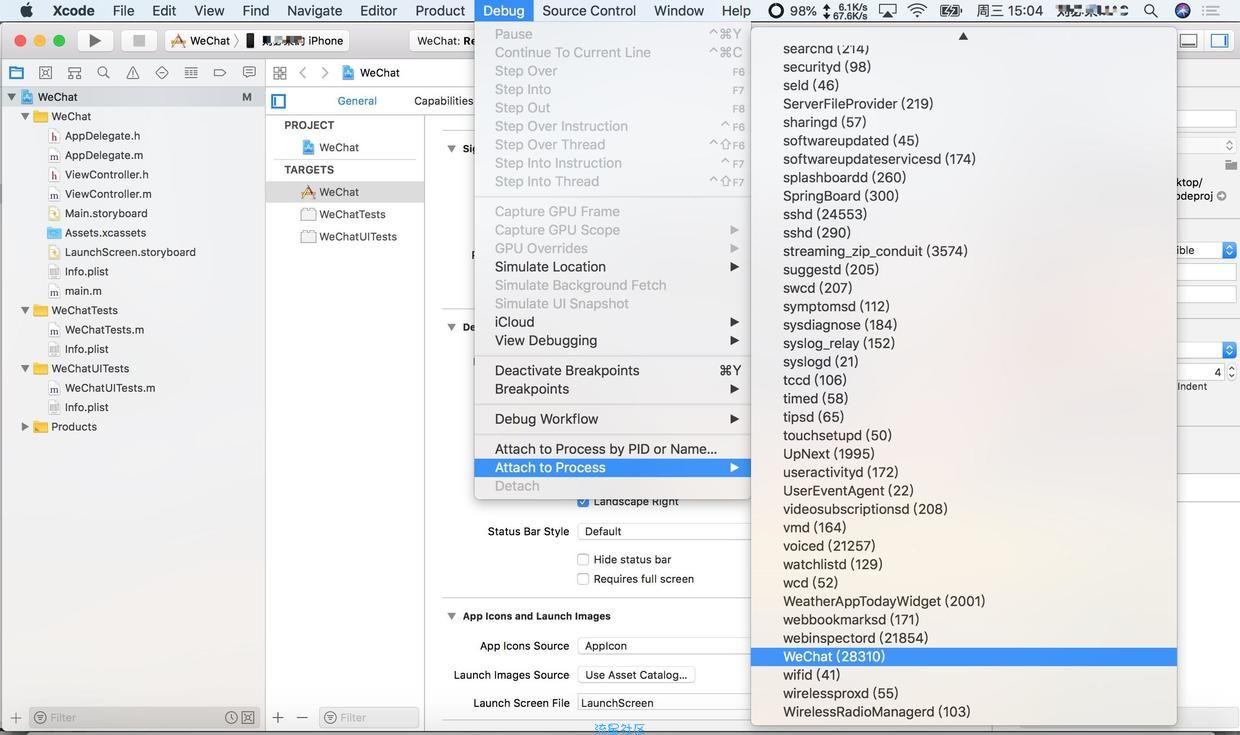Expand the Products folder

click(x=25, y=427)
